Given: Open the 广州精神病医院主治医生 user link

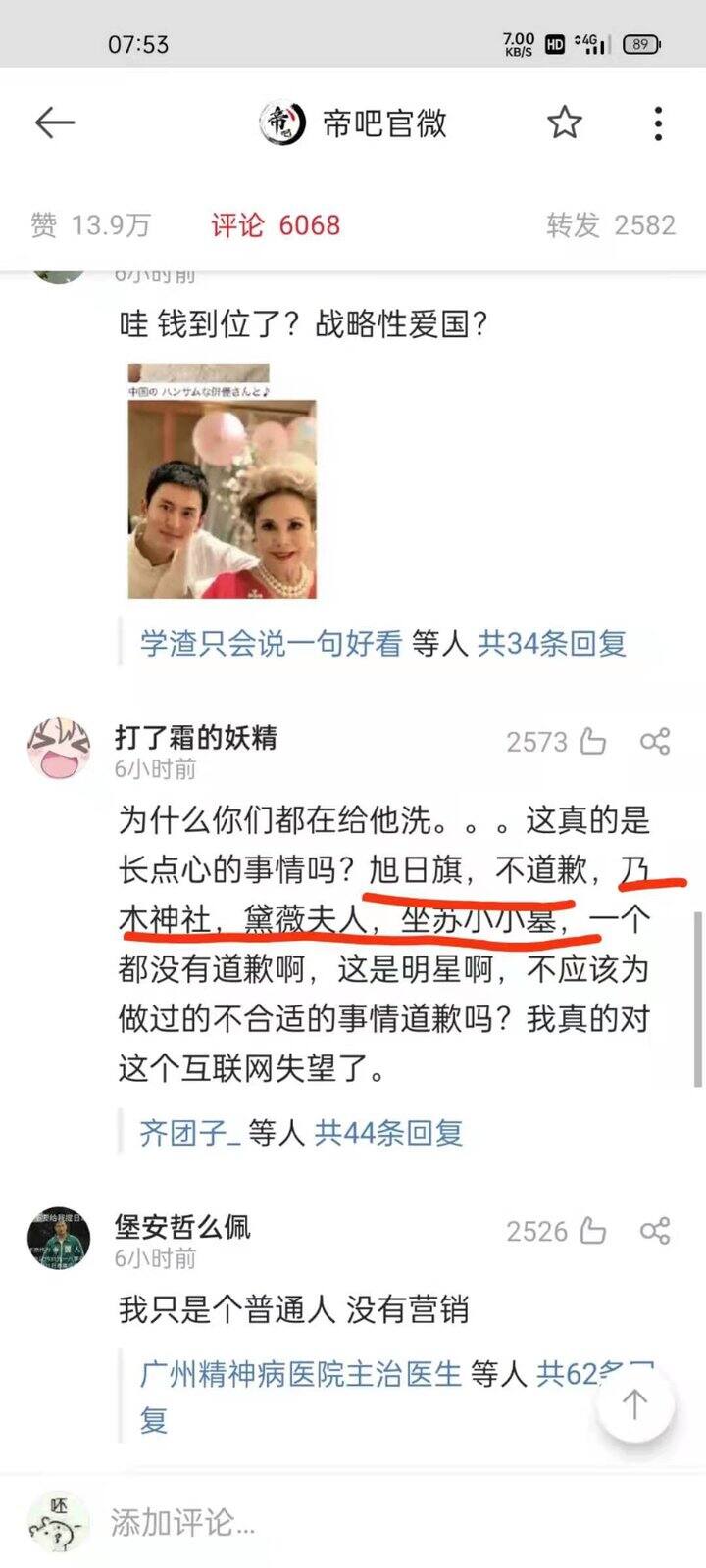Looking at the screenshot, I should (300, 1374).
